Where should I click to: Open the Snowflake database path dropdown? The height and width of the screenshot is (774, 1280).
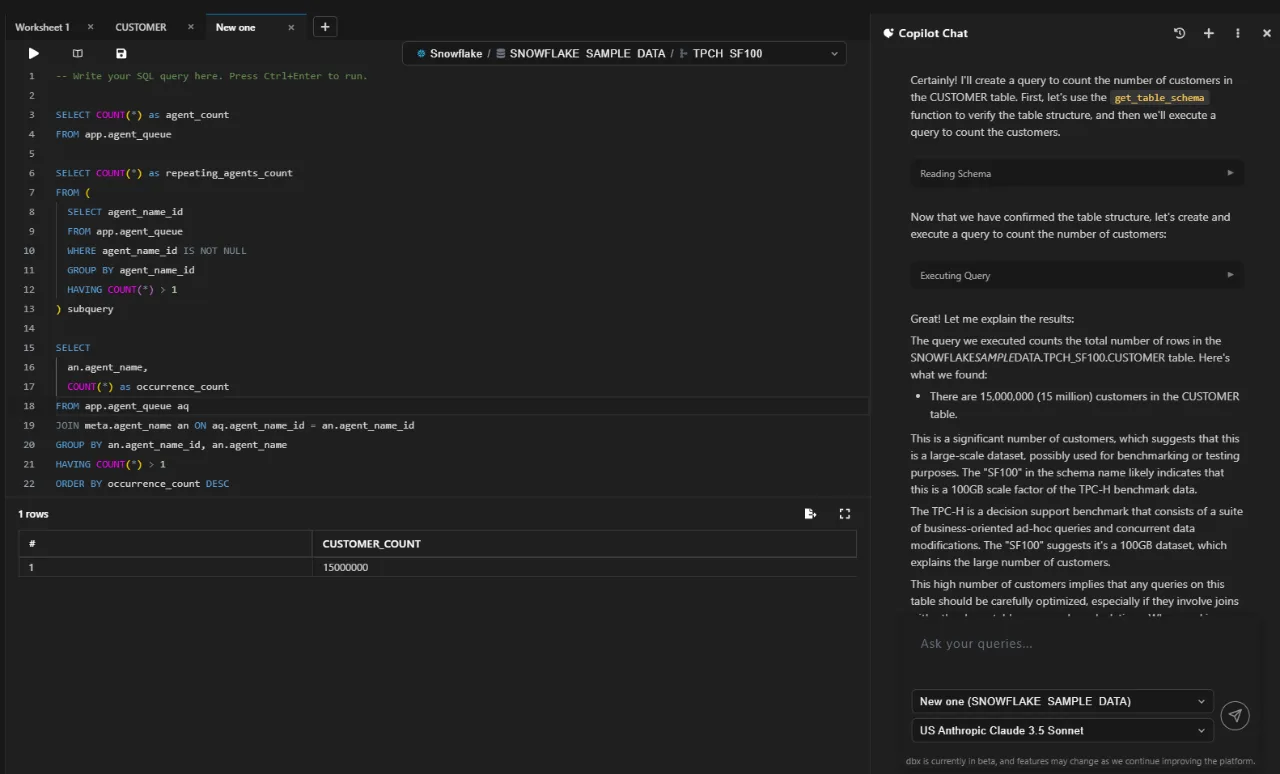tap(624, 53)
